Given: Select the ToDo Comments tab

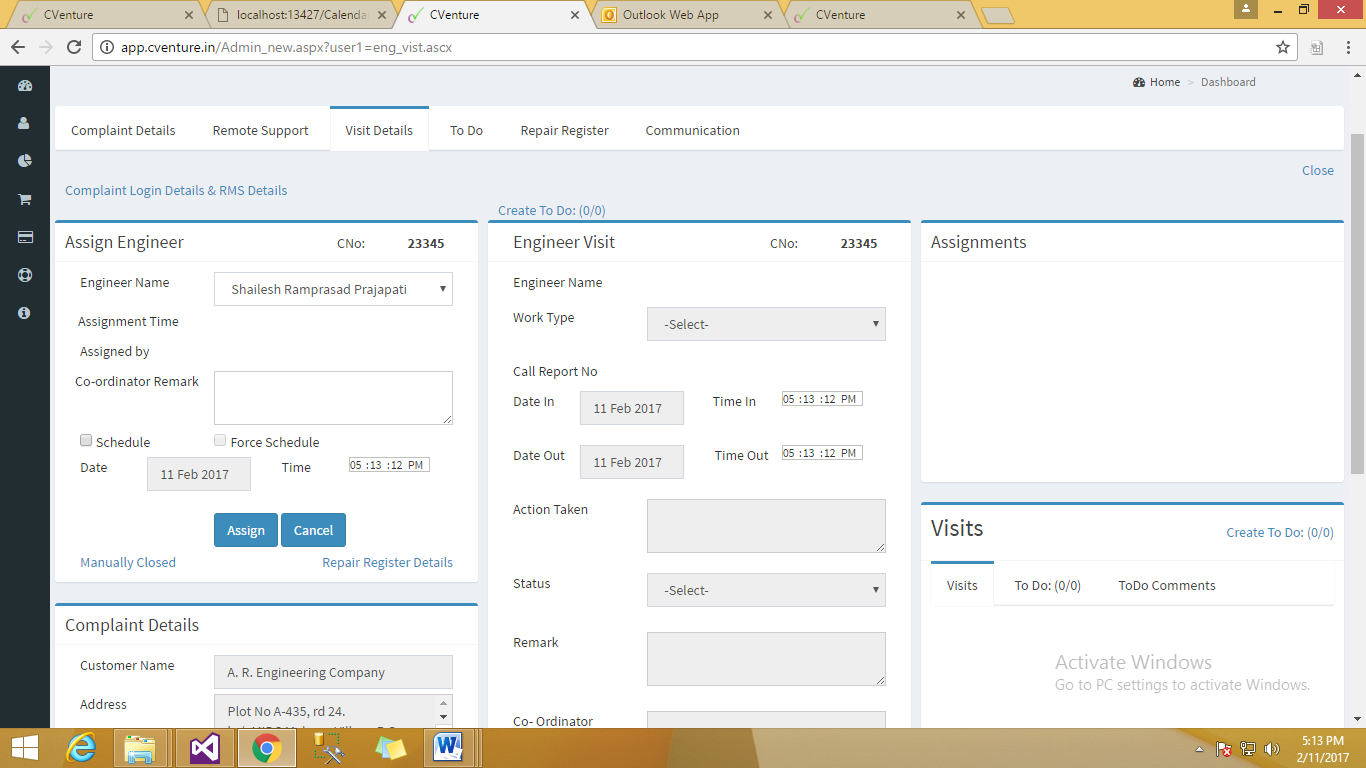Looking at the screenshot, I should click(x=1167, y=585).
